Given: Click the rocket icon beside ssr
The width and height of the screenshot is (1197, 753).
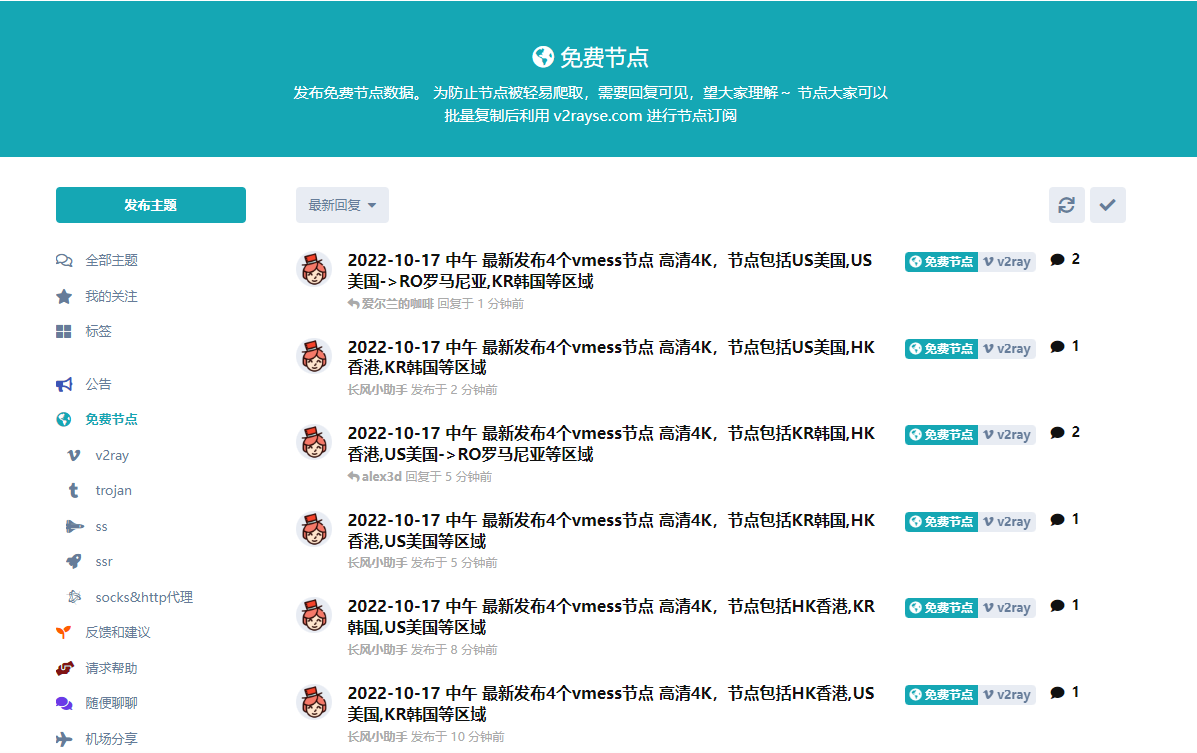Looking at the screenshot, I should pyautogui.click(x=74, y=561).
